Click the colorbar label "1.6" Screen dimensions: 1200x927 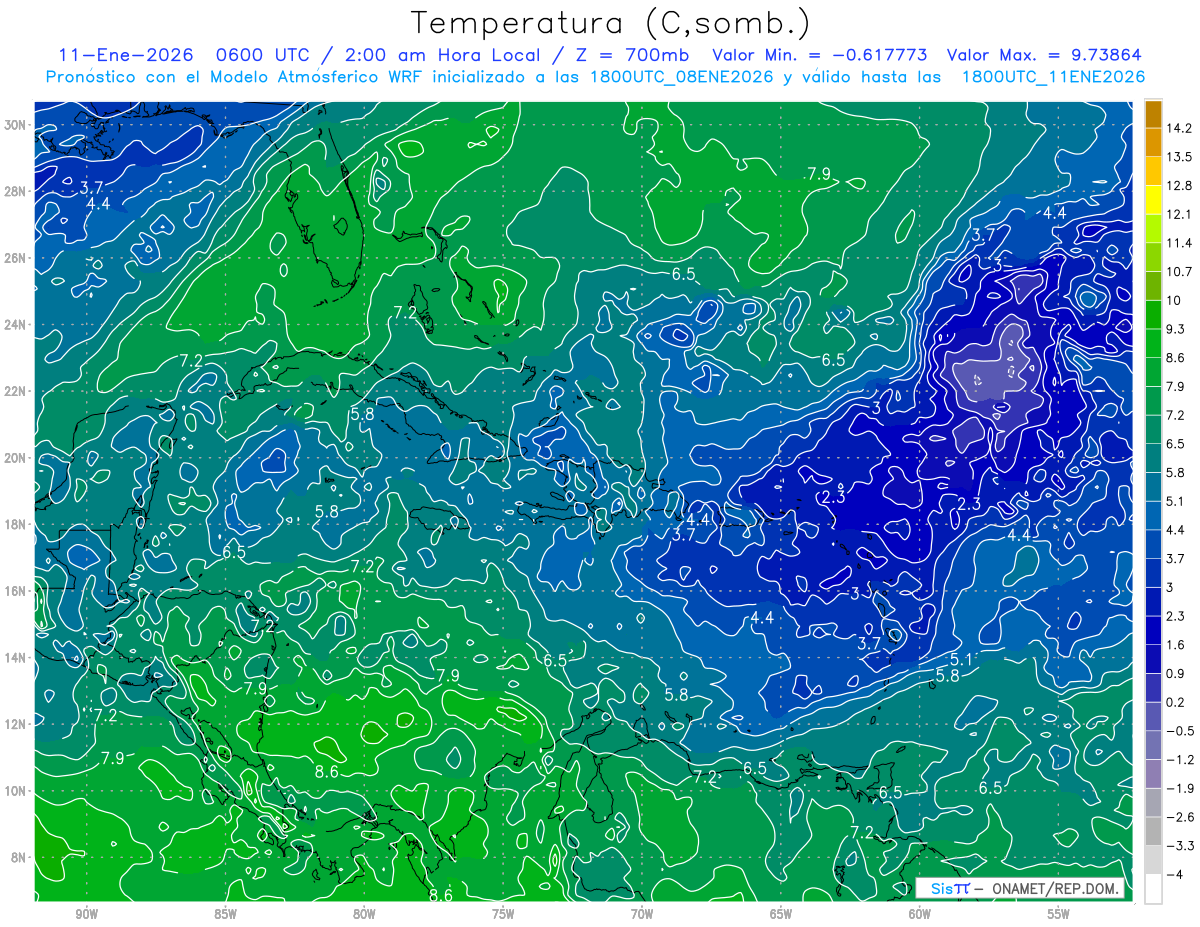pos(1176,645)
